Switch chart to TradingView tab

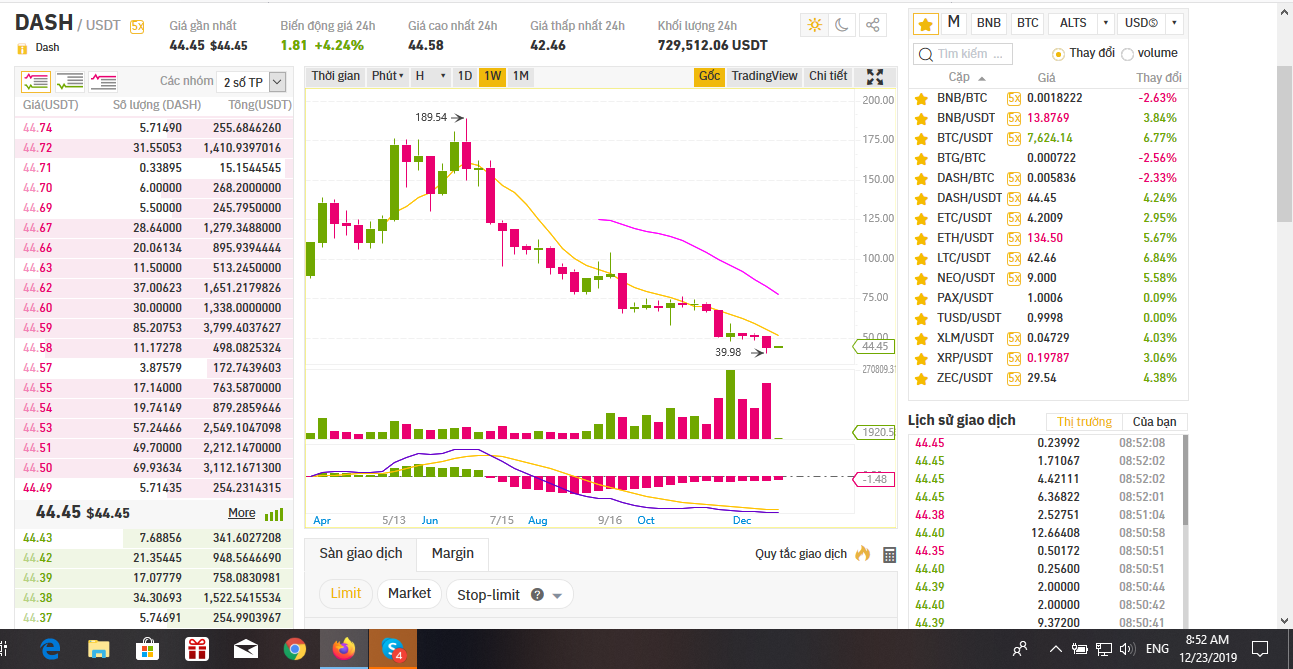tap(764, 76)
